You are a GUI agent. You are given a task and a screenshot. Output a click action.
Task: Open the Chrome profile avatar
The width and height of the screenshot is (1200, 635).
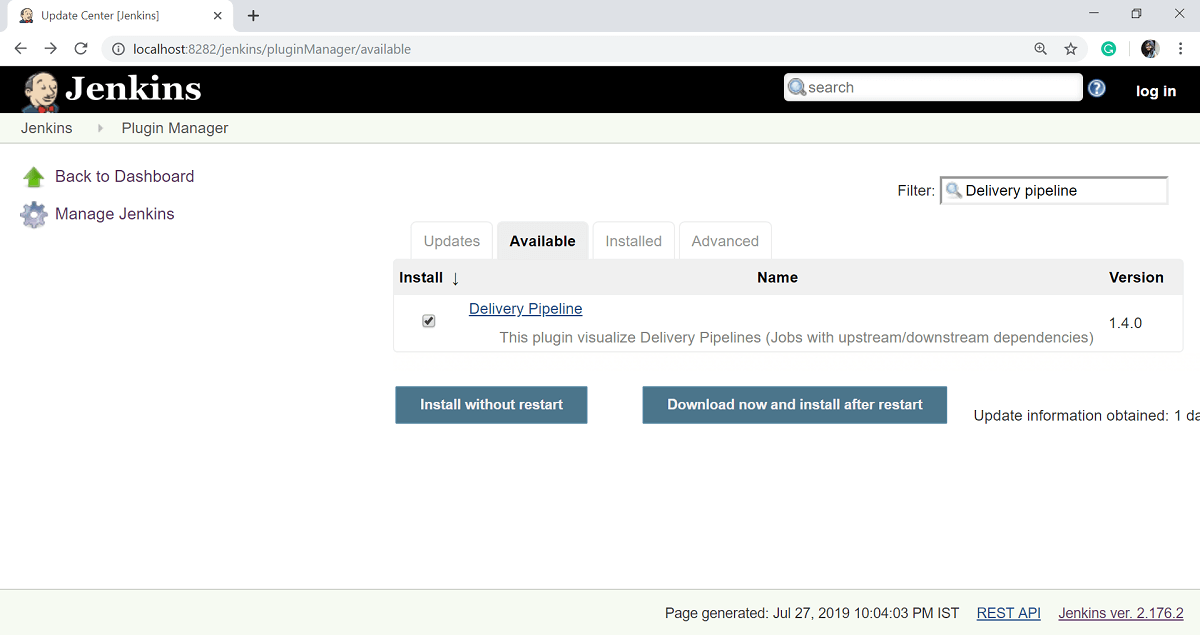pos(1150,49)
